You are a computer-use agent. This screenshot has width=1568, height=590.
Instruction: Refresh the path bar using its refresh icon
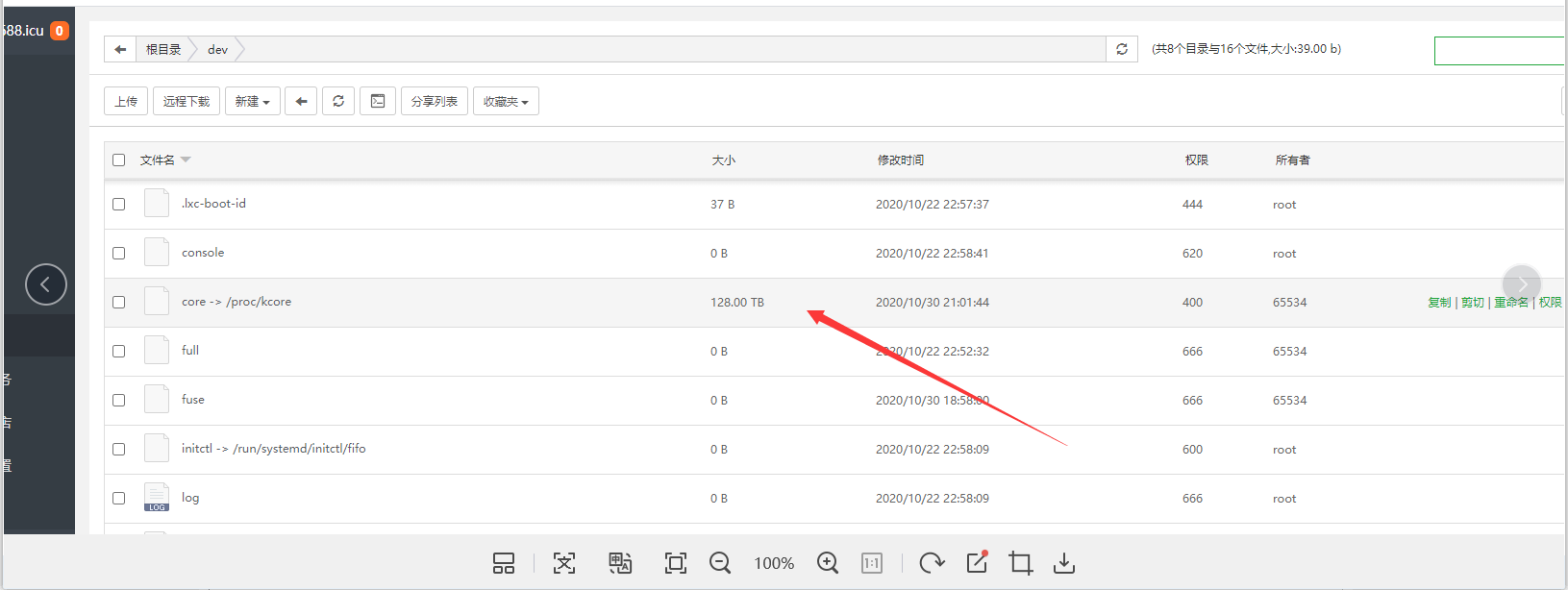coord(1122,49)
